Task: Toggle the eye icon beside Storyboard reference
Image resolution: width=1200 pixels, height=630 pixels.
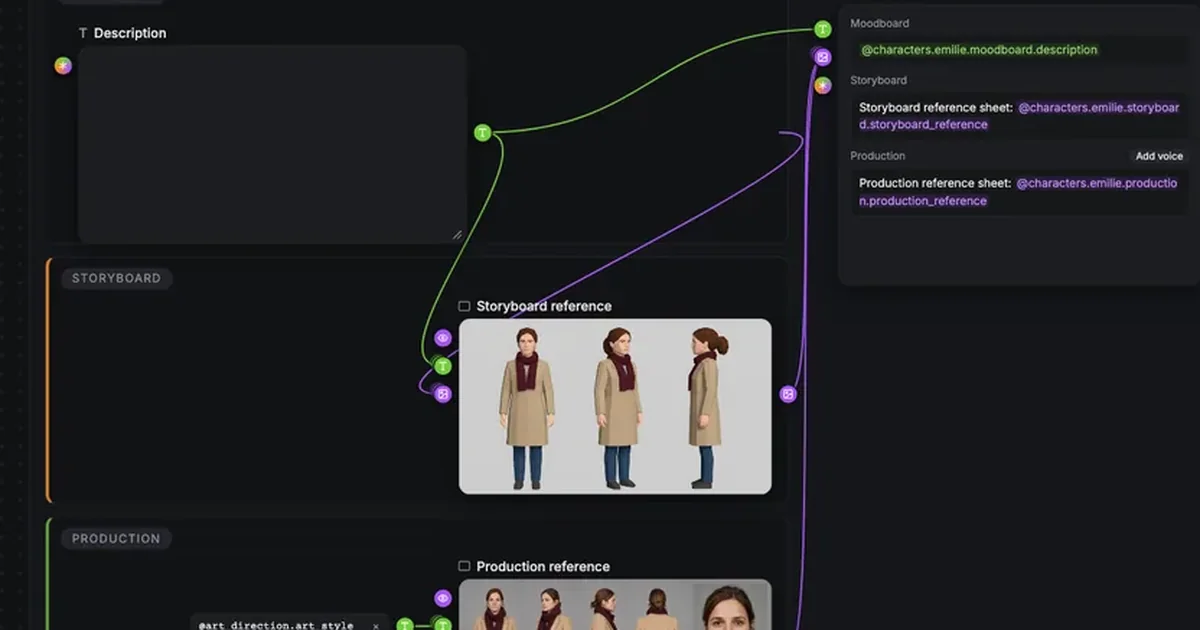Action: click(443, 339)
